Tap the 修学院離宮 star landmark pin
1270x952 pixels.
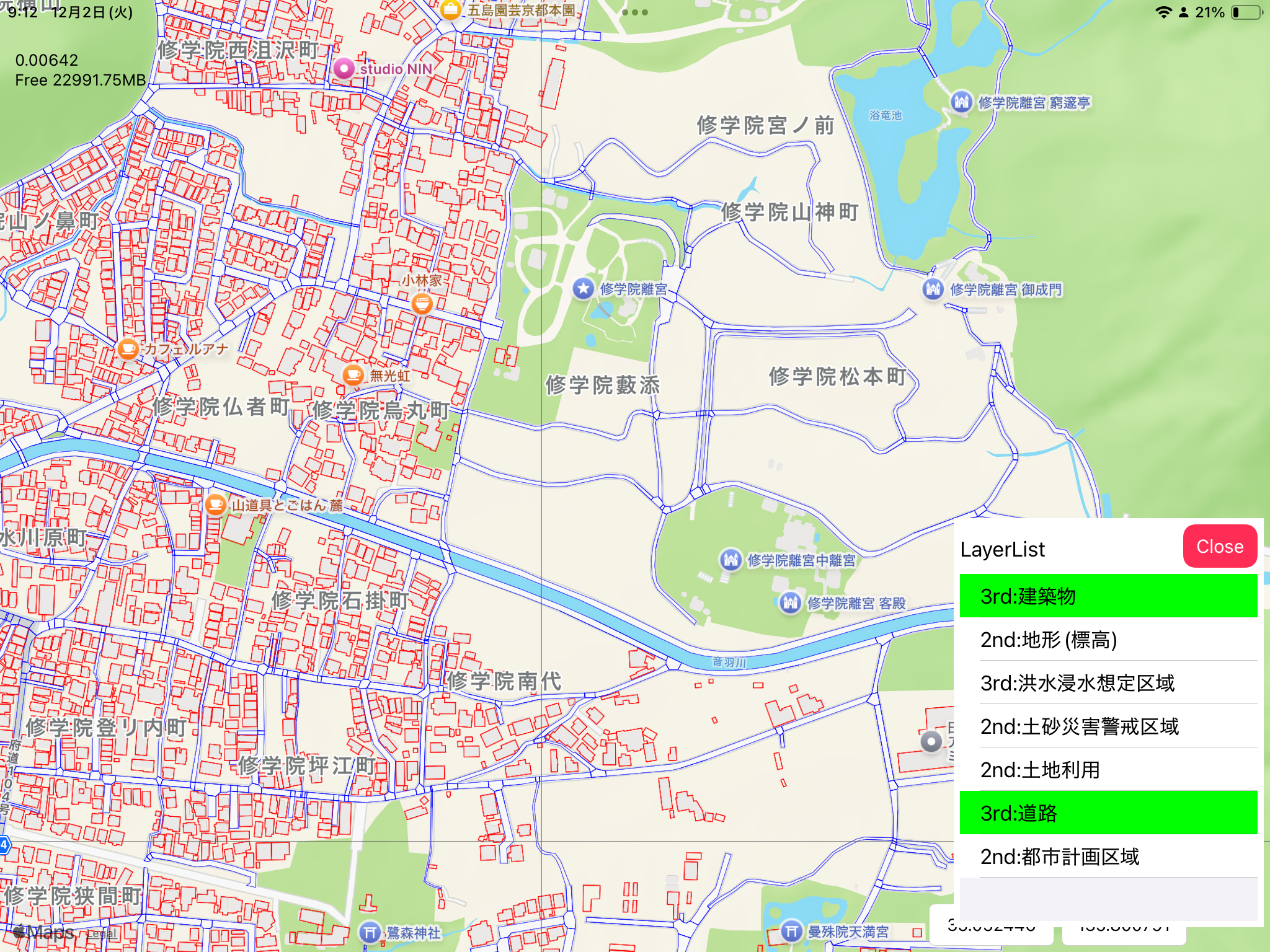point(583,289)
